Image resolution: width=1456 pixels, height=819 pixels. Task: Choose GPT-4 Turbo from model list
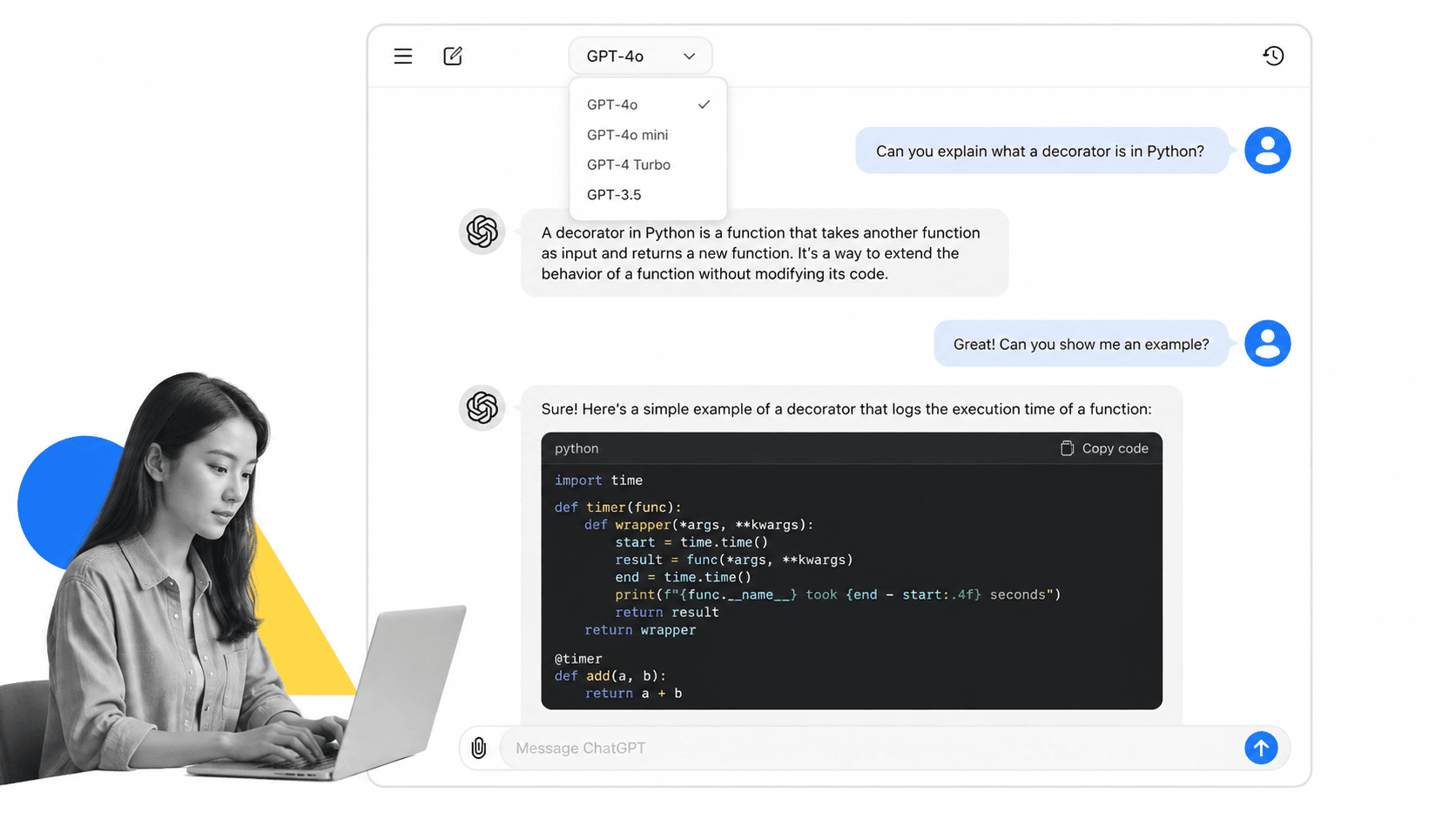pyautogui.click(x=648, y=164)
